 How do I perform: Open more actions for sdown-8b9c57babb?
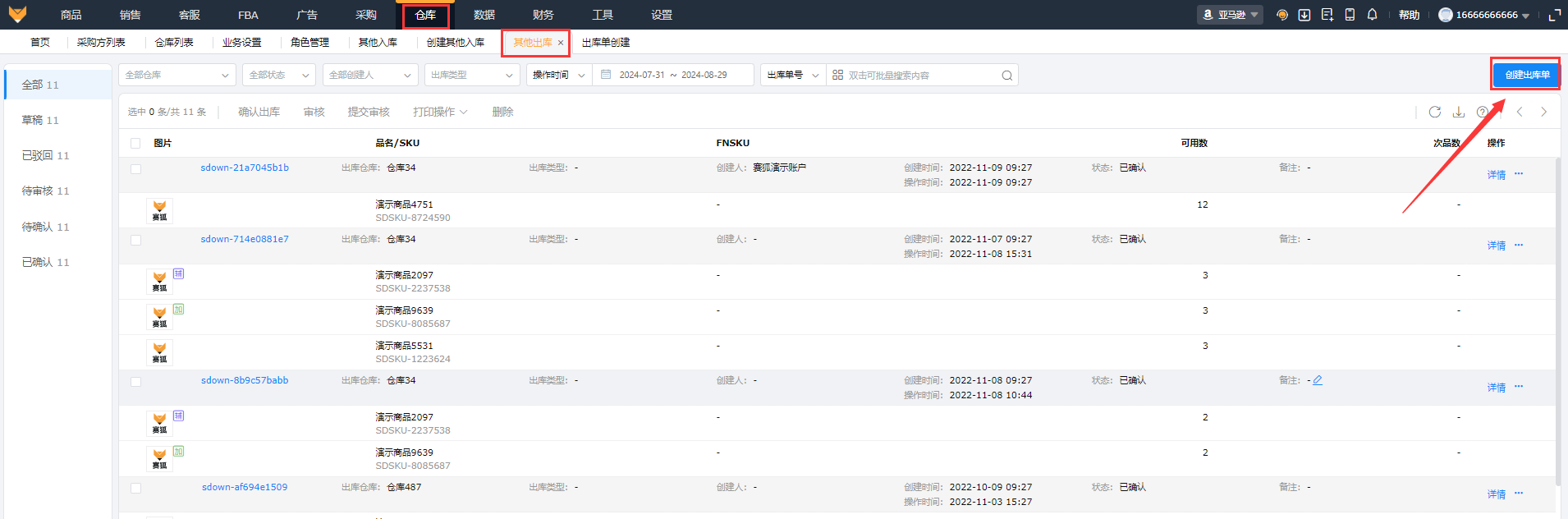point(1519,386)
